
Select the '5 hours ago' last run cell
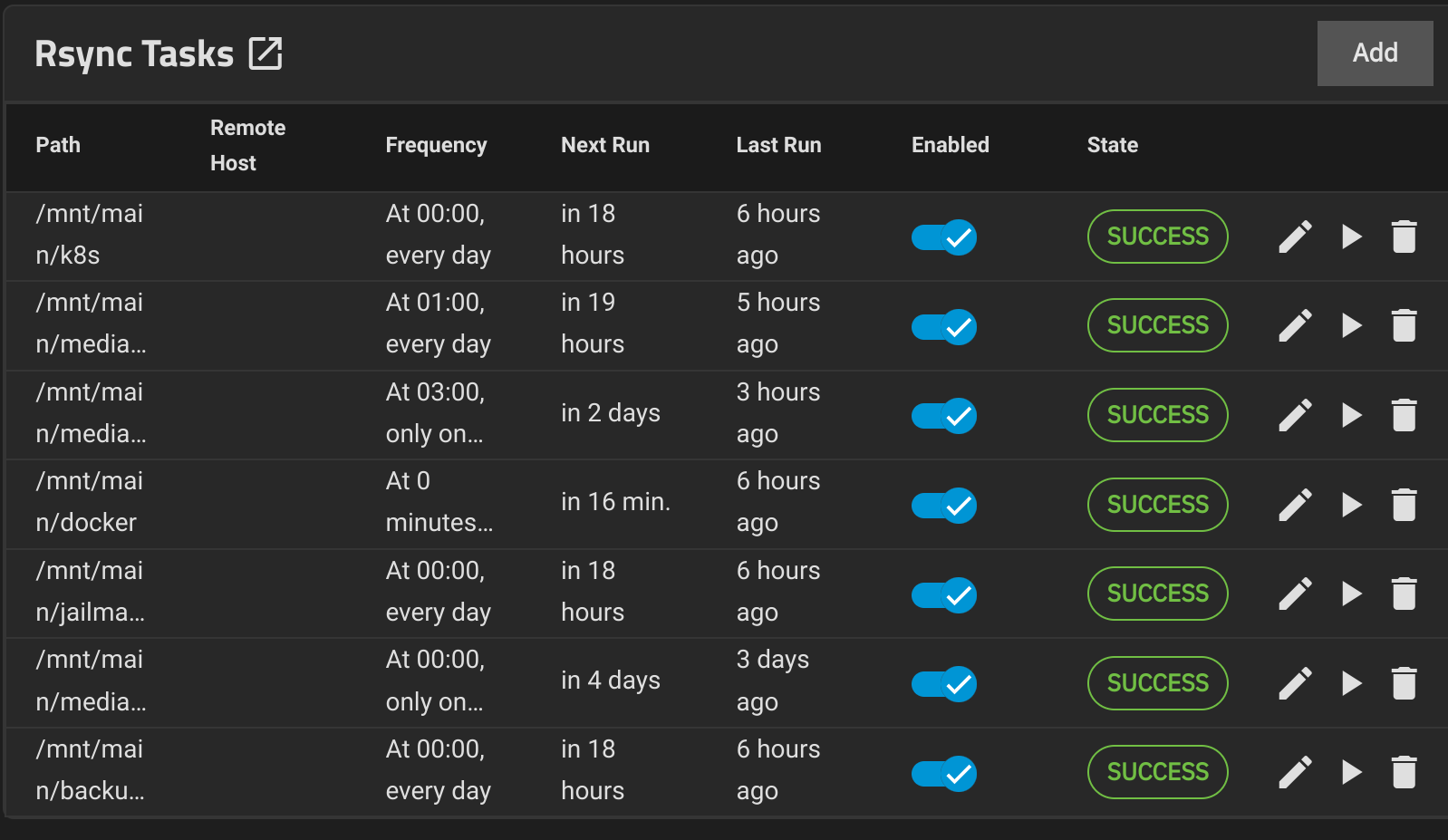(x=778, y=323)
